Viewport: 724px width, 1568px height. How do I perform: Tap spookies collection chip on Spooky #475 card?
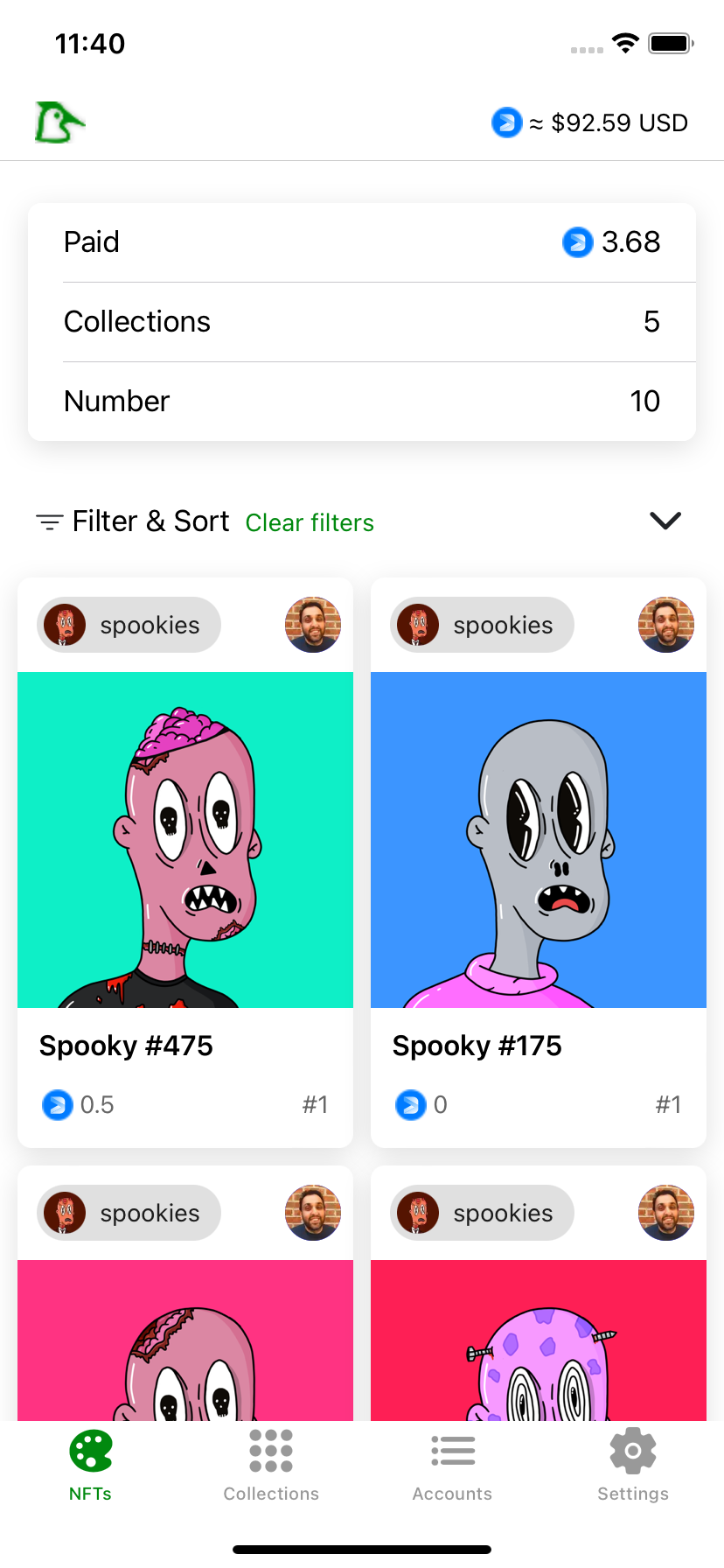[129, 625]
